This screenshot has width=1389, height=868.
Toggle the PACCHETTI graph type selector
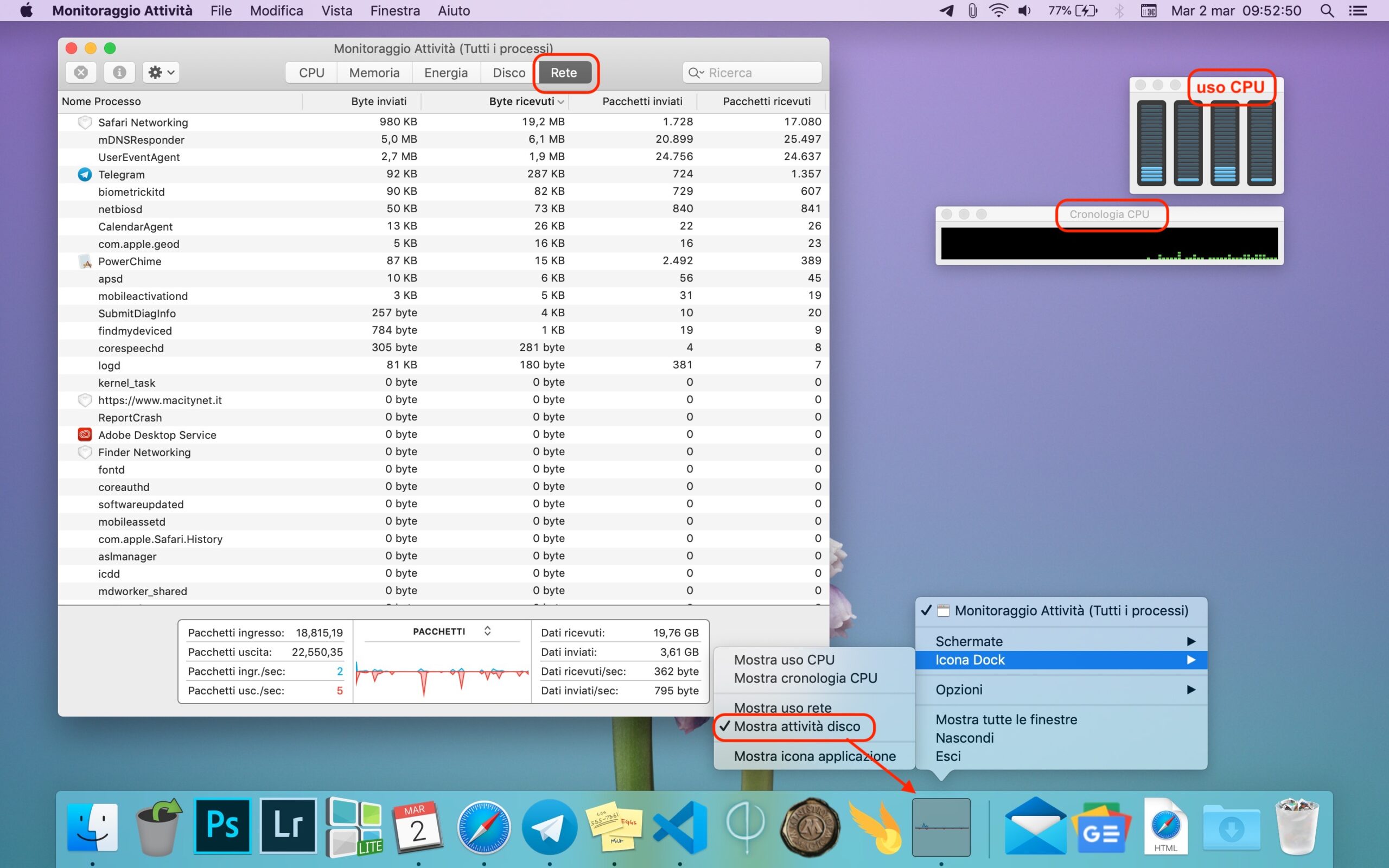coord(487,631)
